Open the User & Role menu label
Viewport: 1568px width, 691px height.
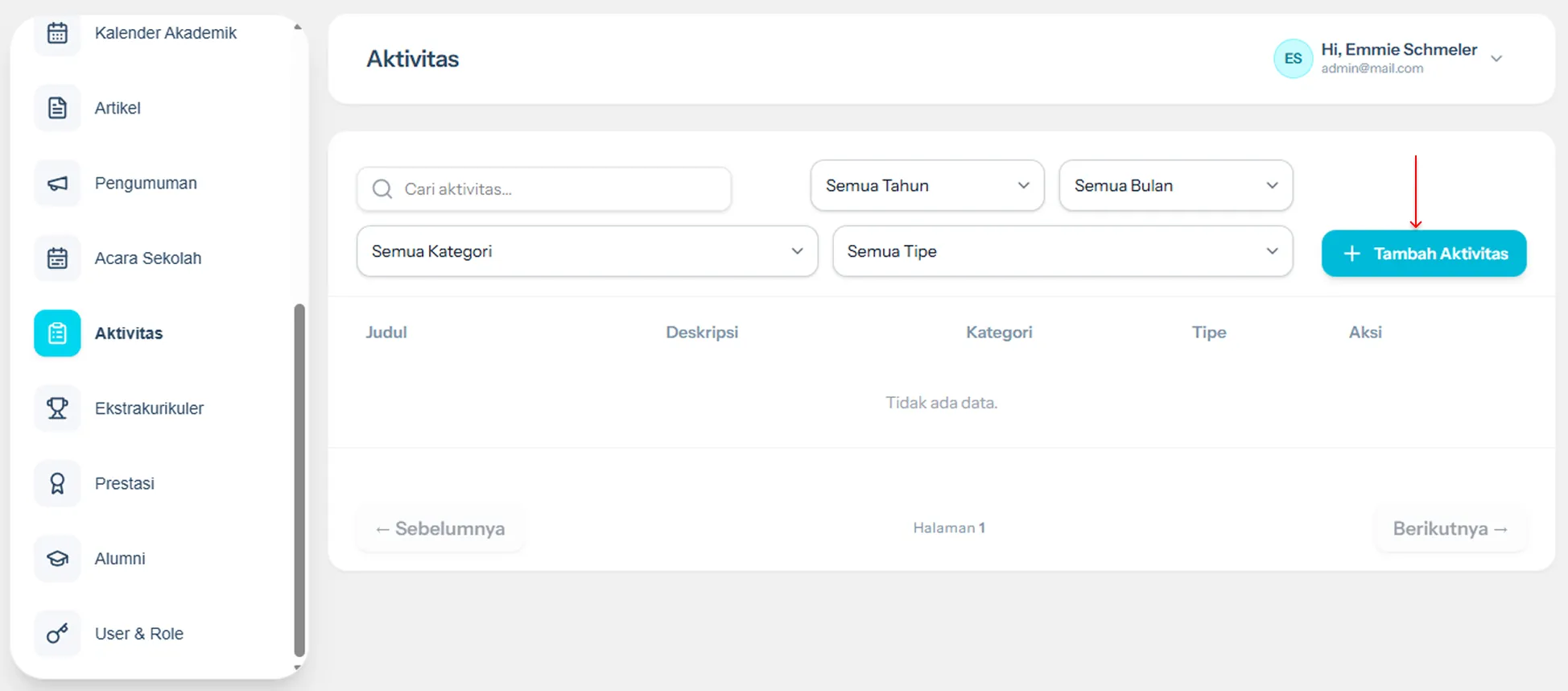pyautogui.click(x=139, y=634)
